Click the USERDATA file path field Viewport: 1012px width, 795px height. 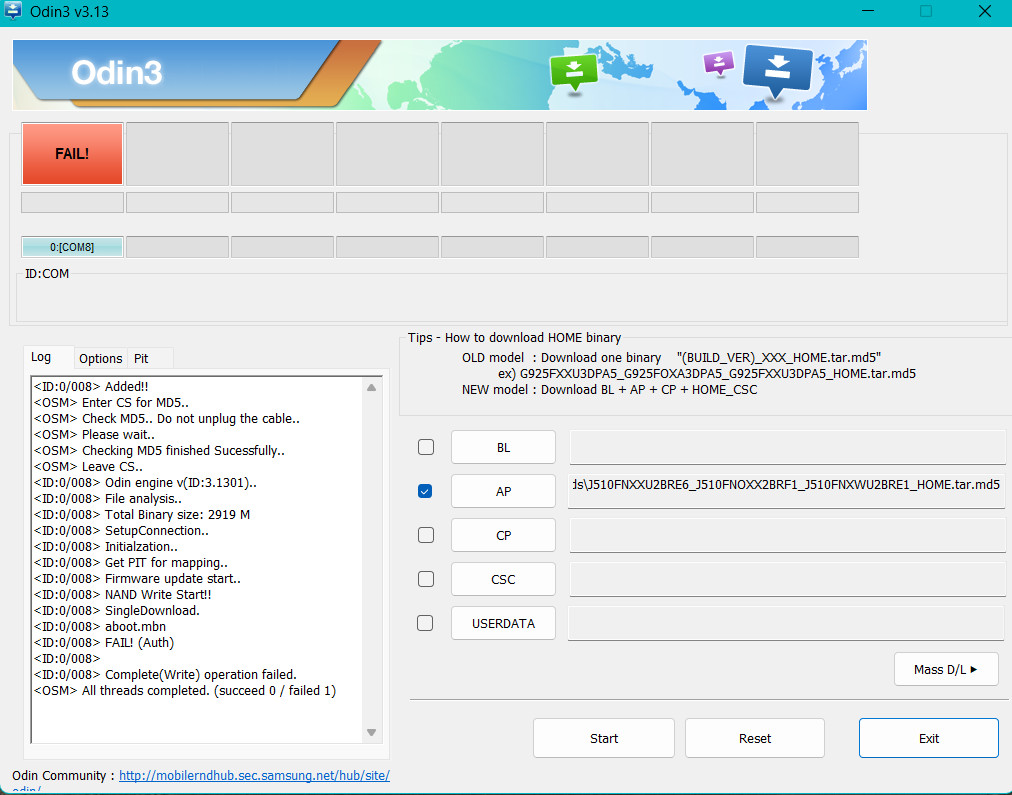pos(786,623)
